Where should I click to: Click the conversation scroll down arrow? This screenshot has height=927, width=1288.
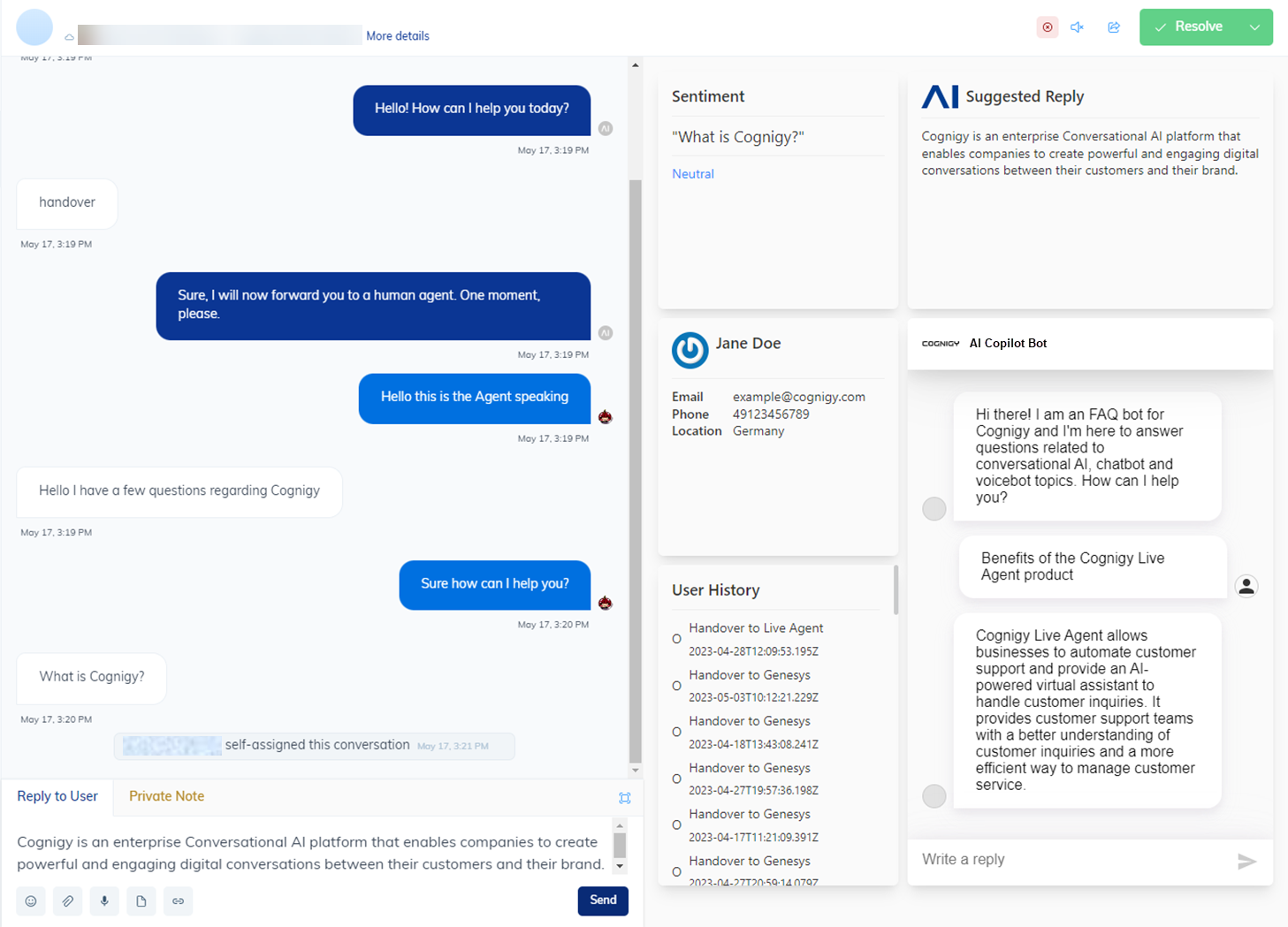[635, 771]
